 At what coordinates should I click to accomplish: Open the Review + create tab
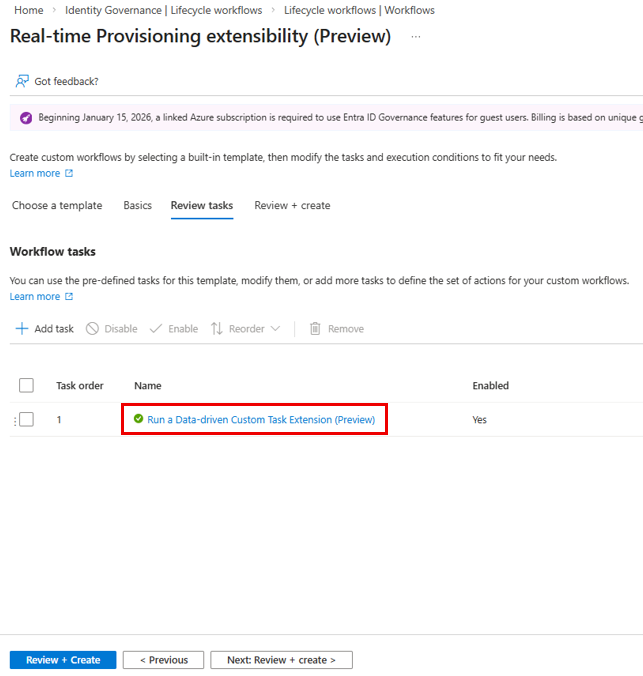pyautogui.click(x=292, y=205)
